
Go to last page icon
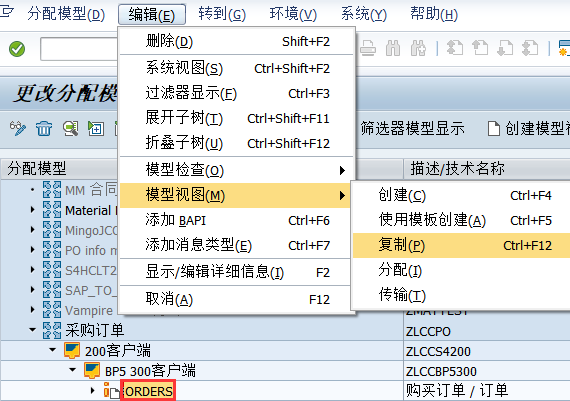click(x=530, y=48)
